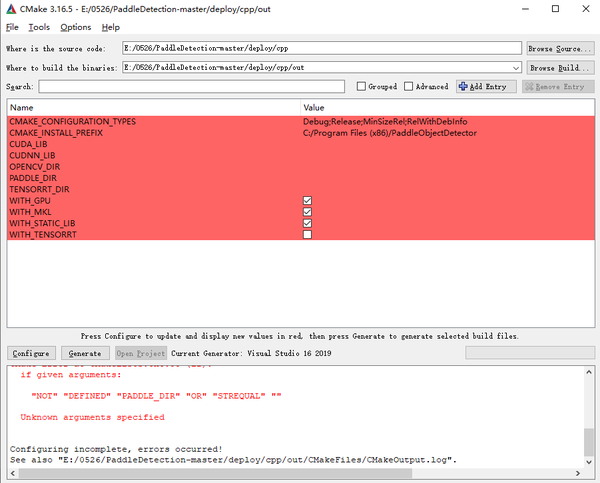Viewport: 600px width, 483px height.
Task: Click the log vertical scrollbar thumb
Action: (589, 442)
